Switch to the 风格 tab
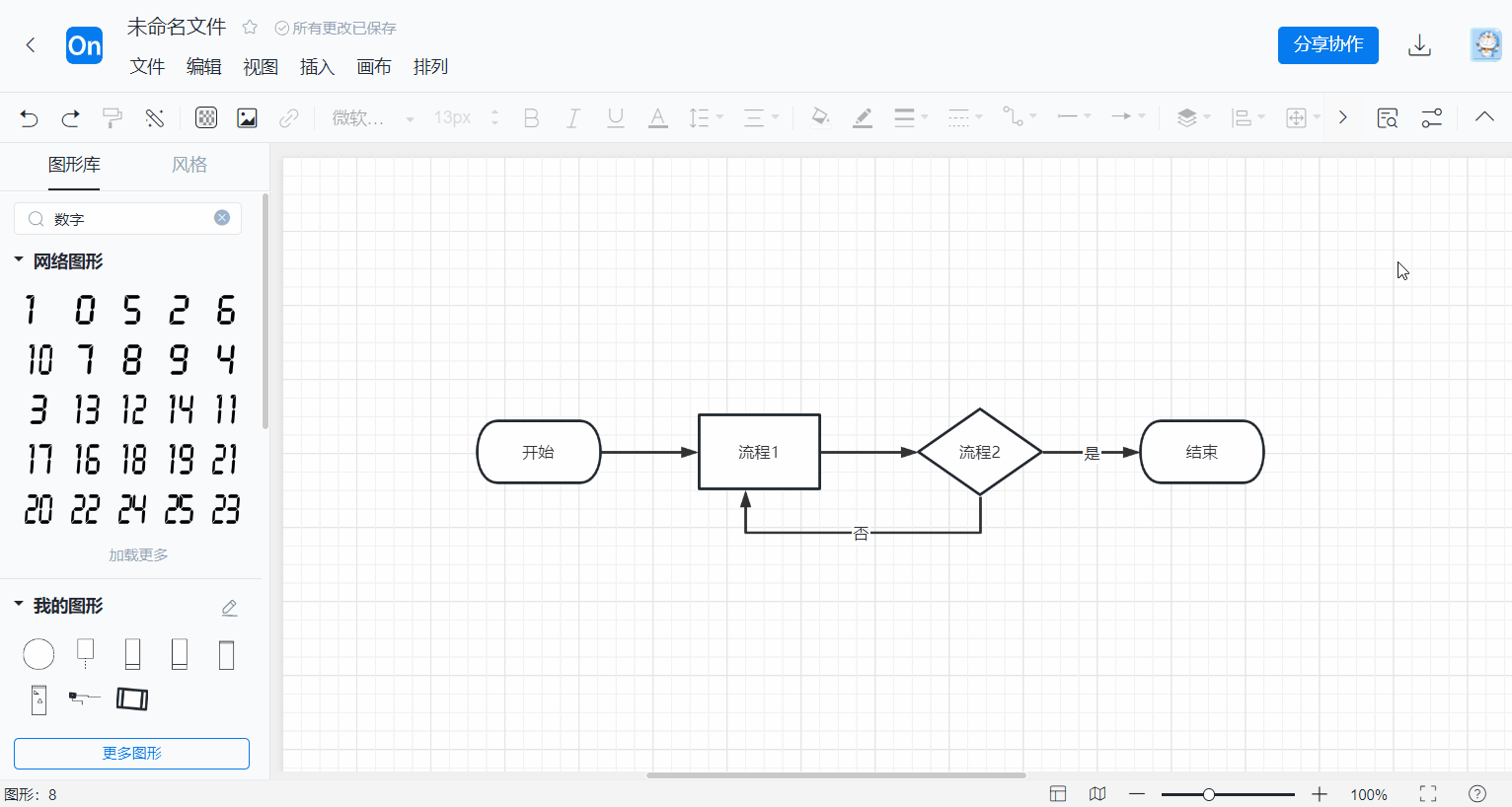Viewport: 1512px width, 807px height. (x=189, y=165)
